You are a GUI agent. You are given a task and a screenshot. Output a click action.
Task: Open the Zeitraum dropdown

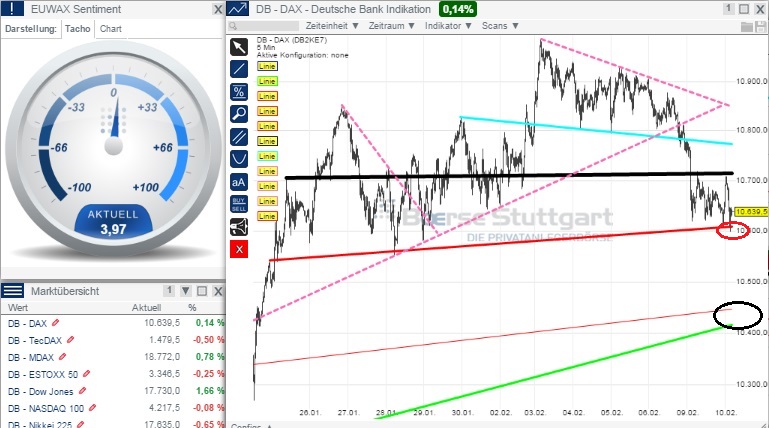(391, 26)
